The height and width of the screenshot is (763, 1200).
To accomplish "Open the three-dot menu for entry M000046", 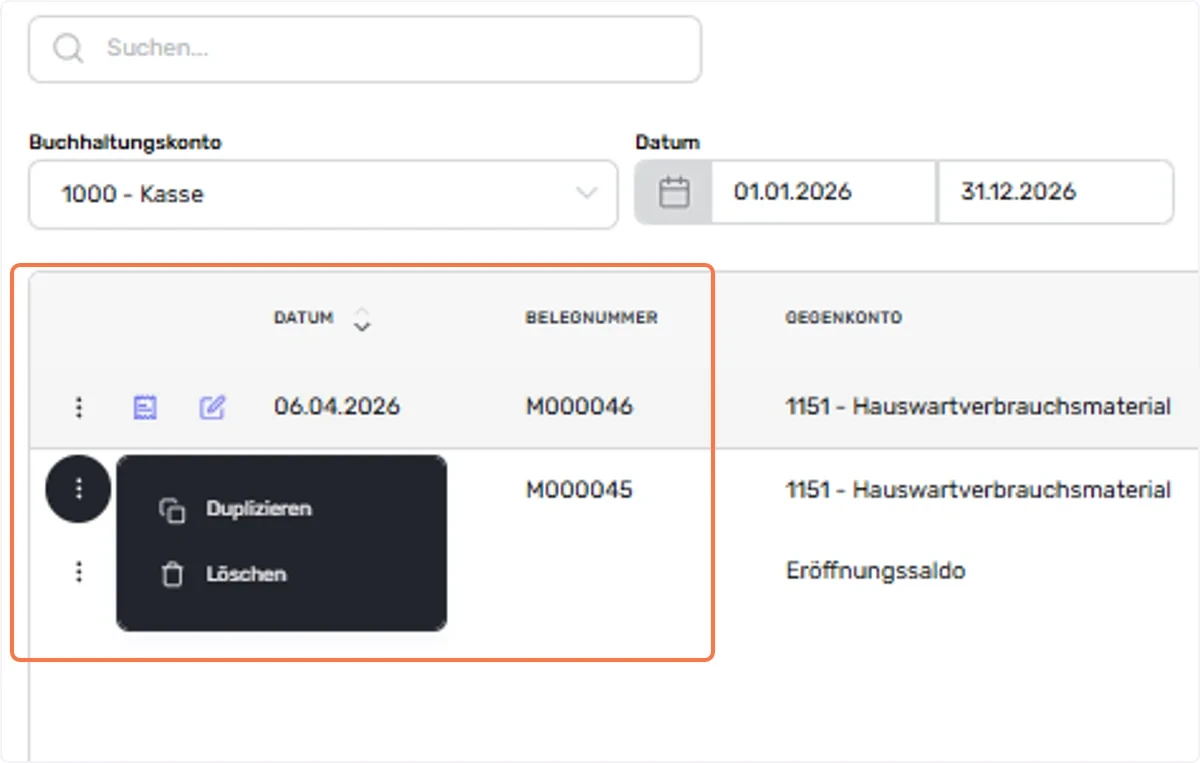I will tap(79, 407).
